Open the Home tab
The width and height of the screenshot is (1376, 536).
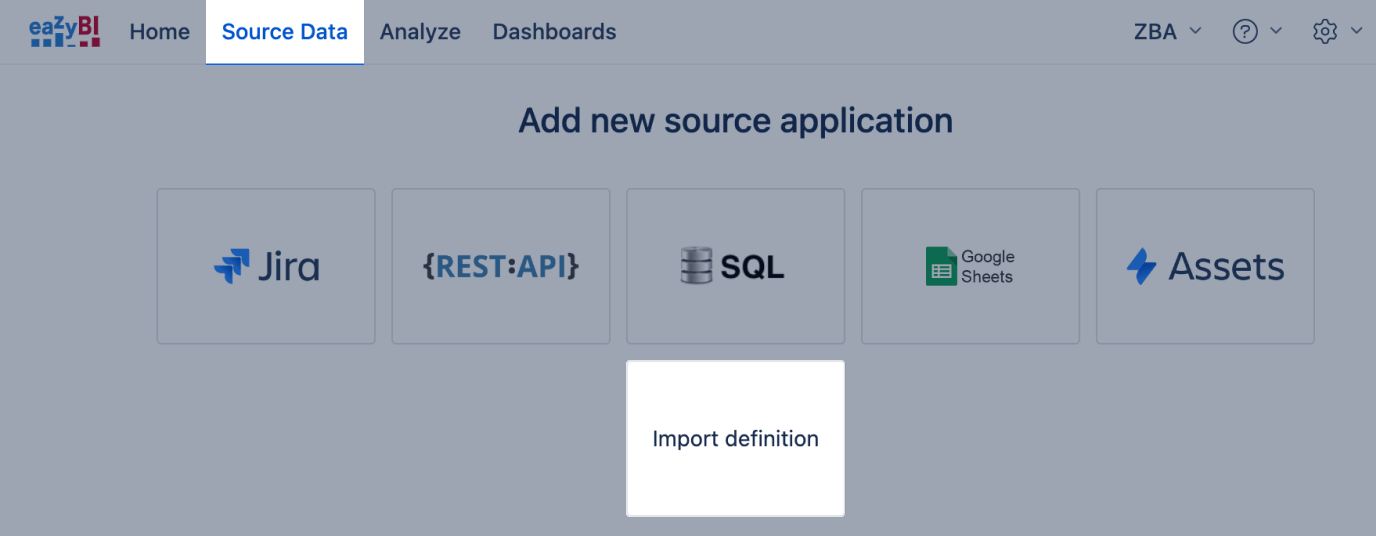click(159, 32)
